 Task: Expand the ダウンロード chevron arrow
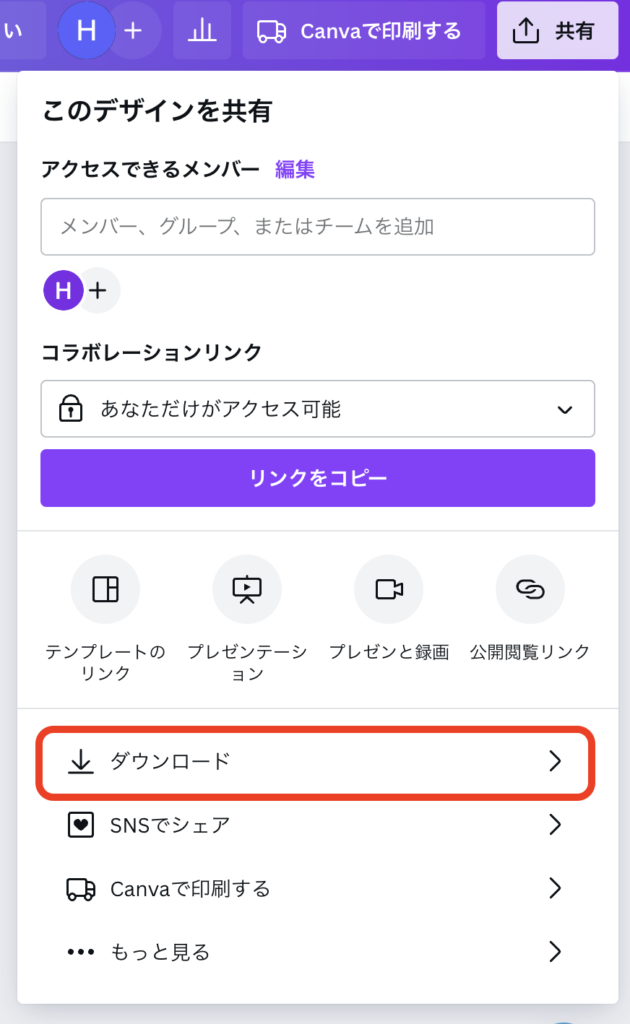pos(556,762)
